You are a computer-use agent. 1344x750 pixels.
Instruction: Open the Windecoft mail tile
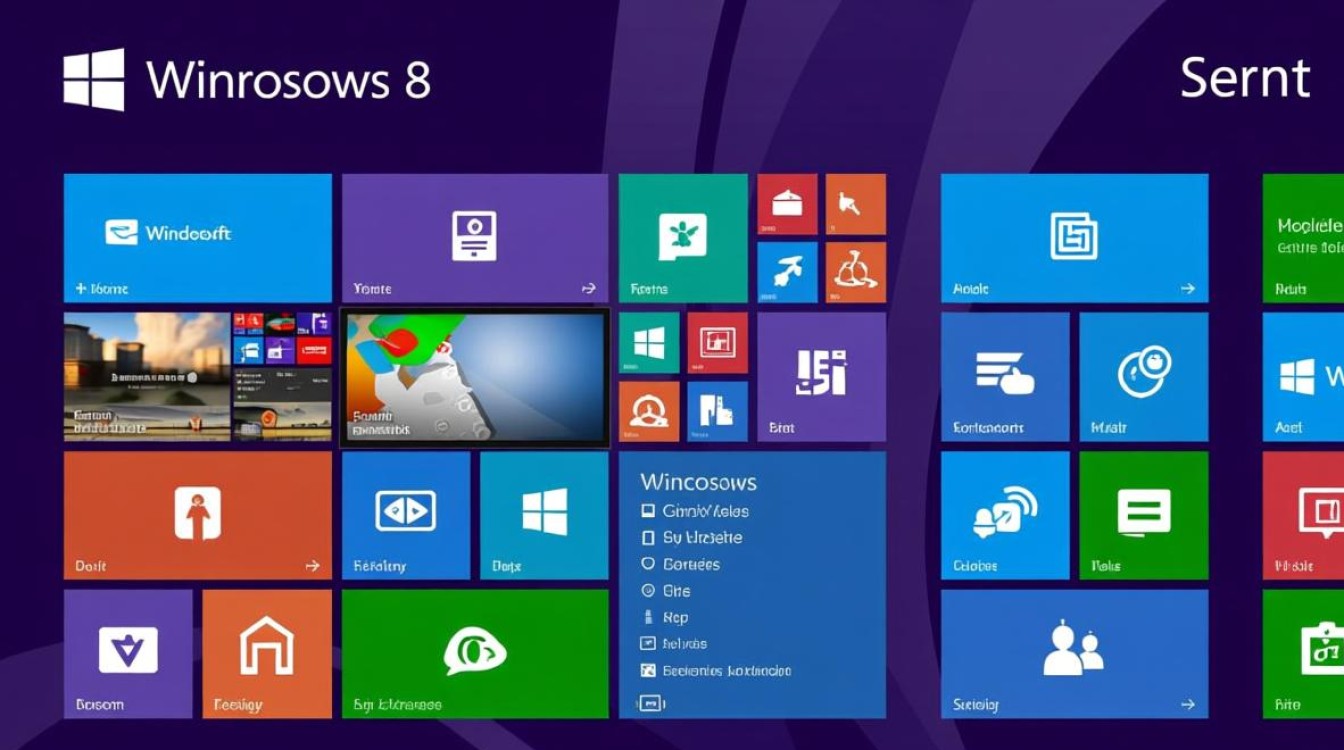(197, 235)
